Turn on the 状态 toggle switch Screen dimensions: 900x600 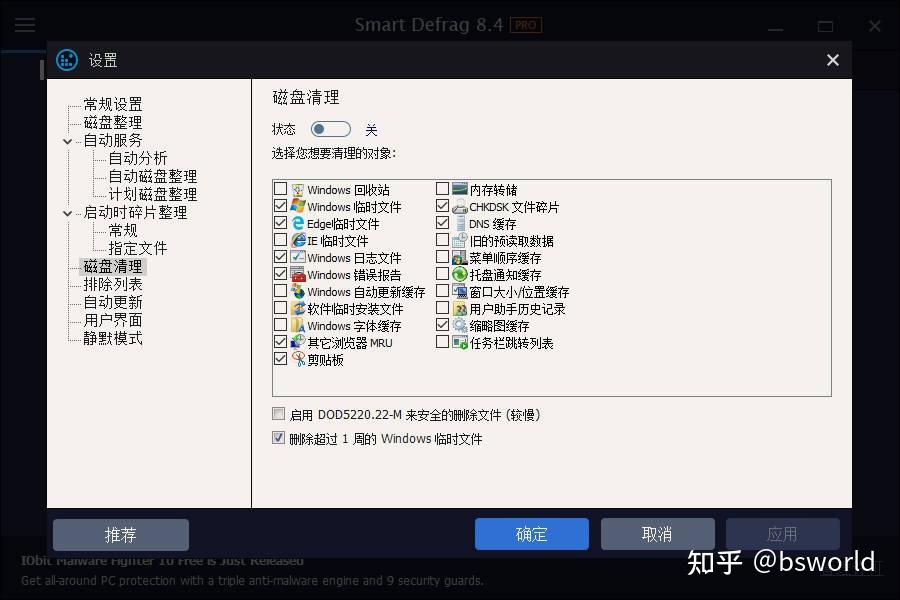point(330,128)
